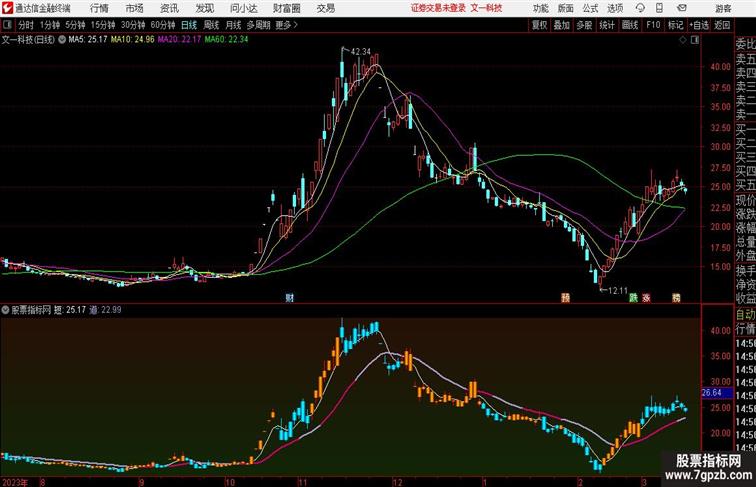Open the 公式 menu
The width and height of the screenshot is (756, 487).
[x=590, y=8]
